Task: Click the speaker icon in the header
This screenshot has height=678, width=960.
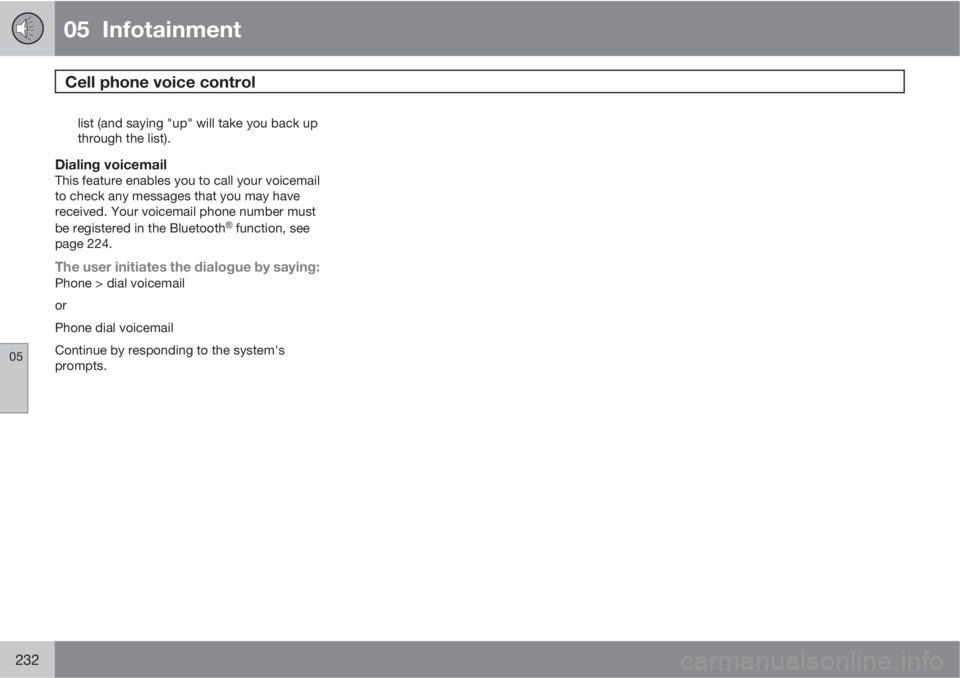Action: [x=27, y=28]
